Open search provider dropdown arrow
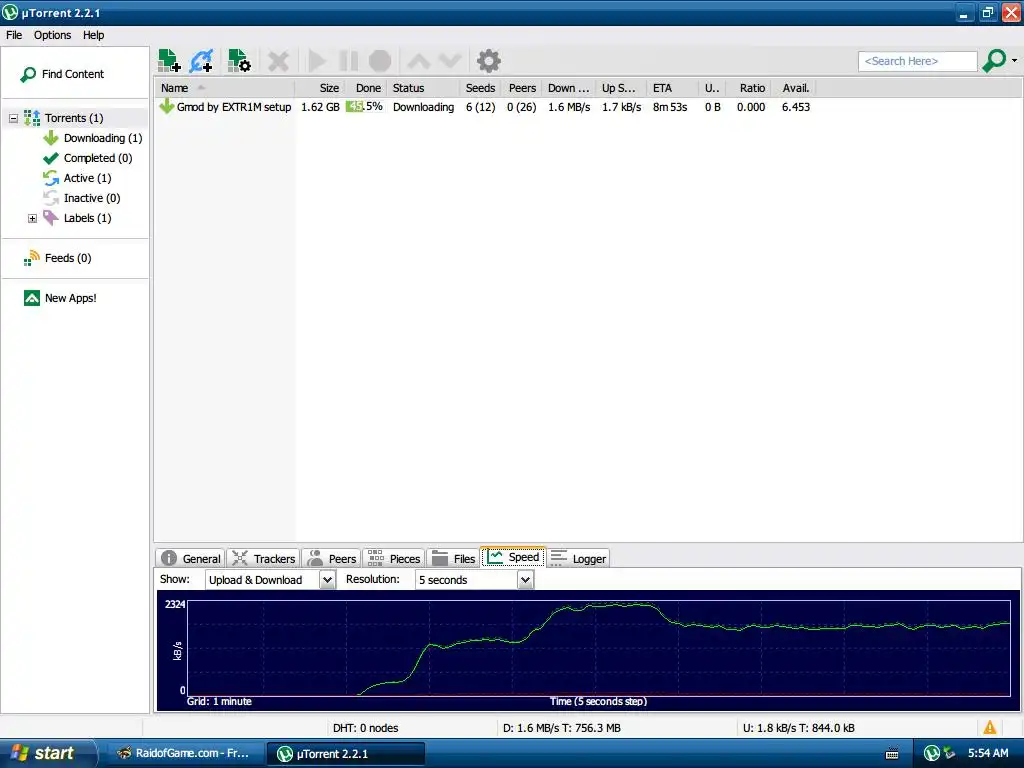Viewport: 1024px width, 768px height. (1014, 60)
